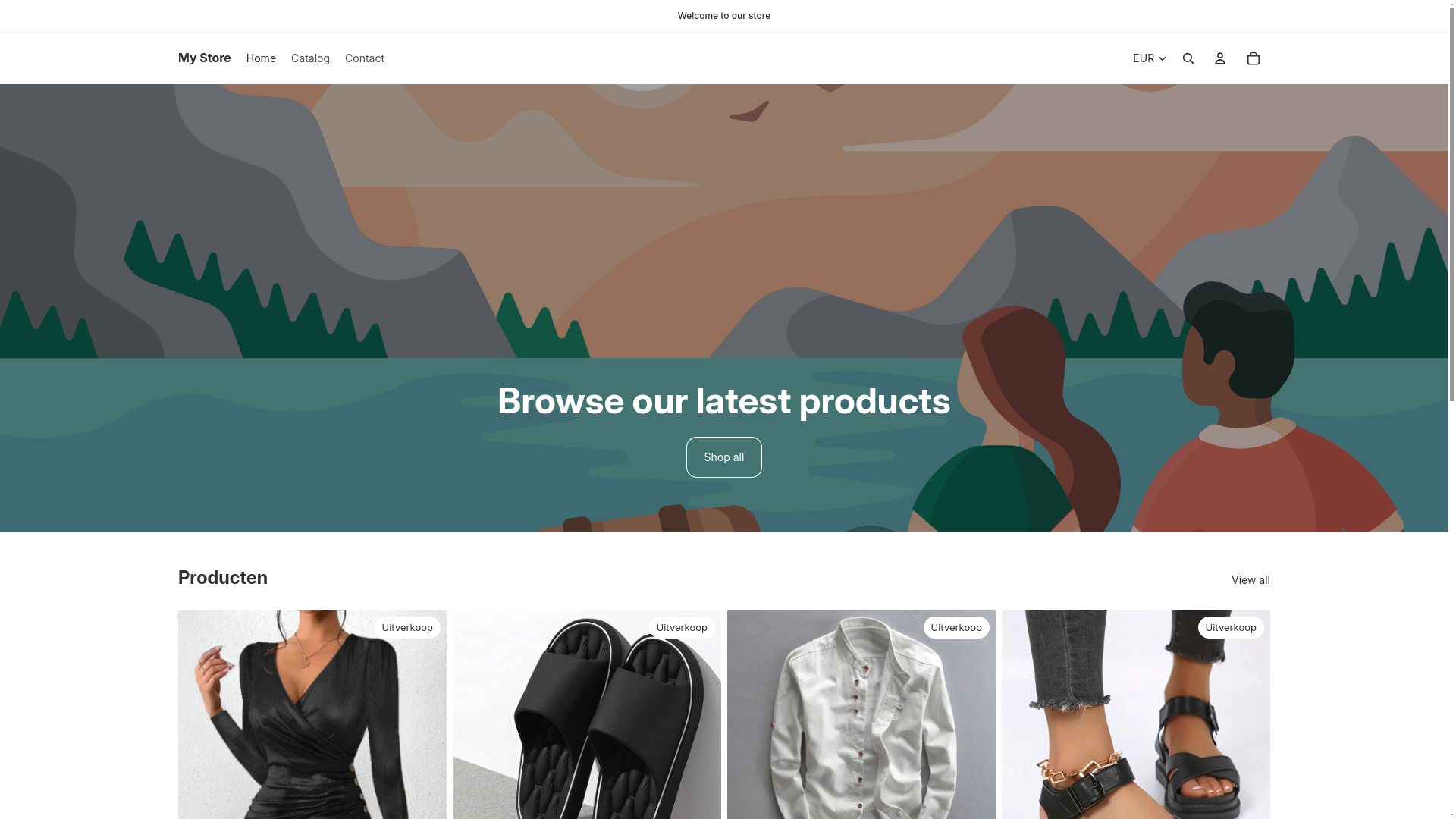The image size is (1456, 819).
Task: Click the hero banner headline text
Action: point(724,401)
